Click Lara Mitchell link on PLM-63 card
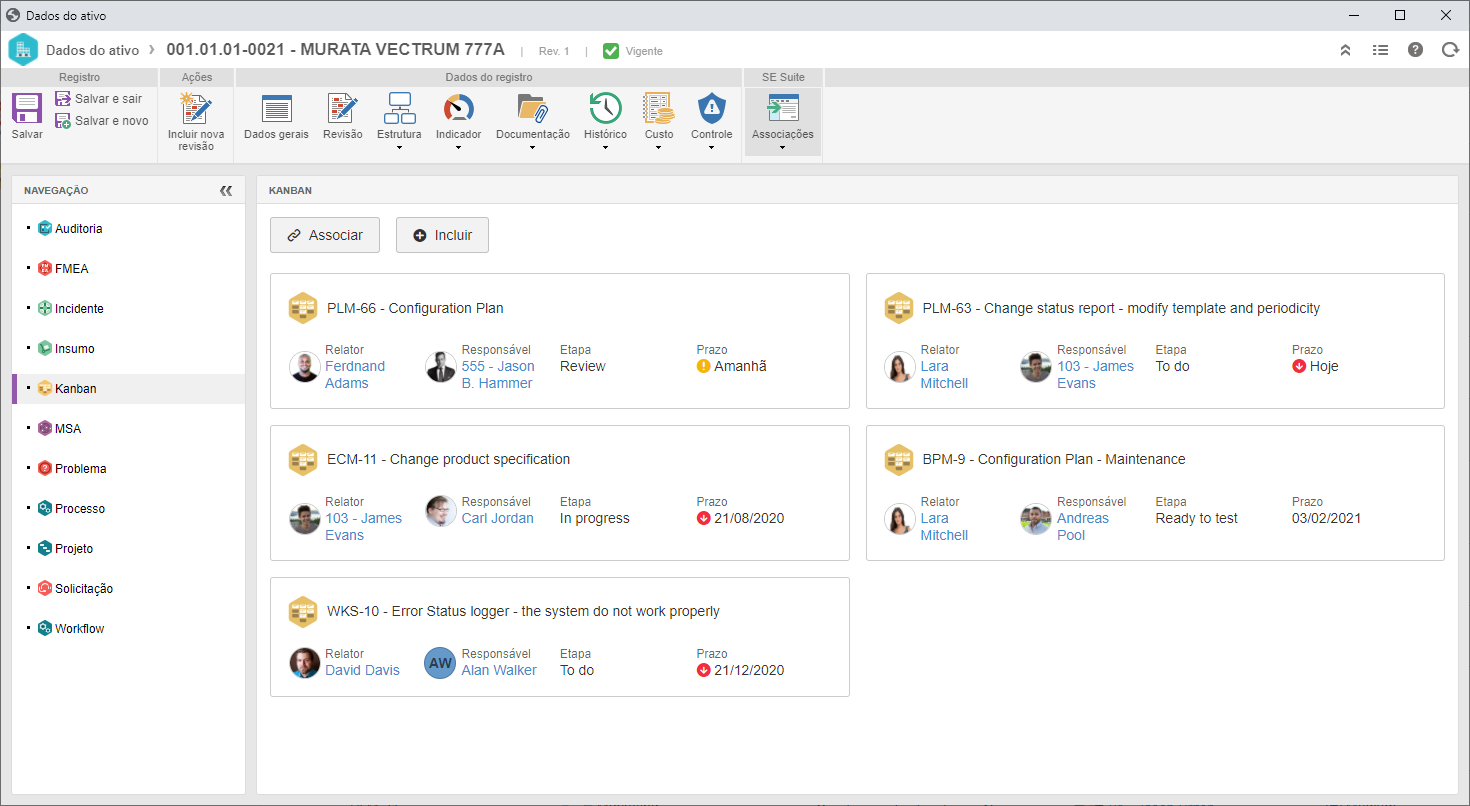The width and height of the screenshot is (1470, 806). tap(944, 375)
